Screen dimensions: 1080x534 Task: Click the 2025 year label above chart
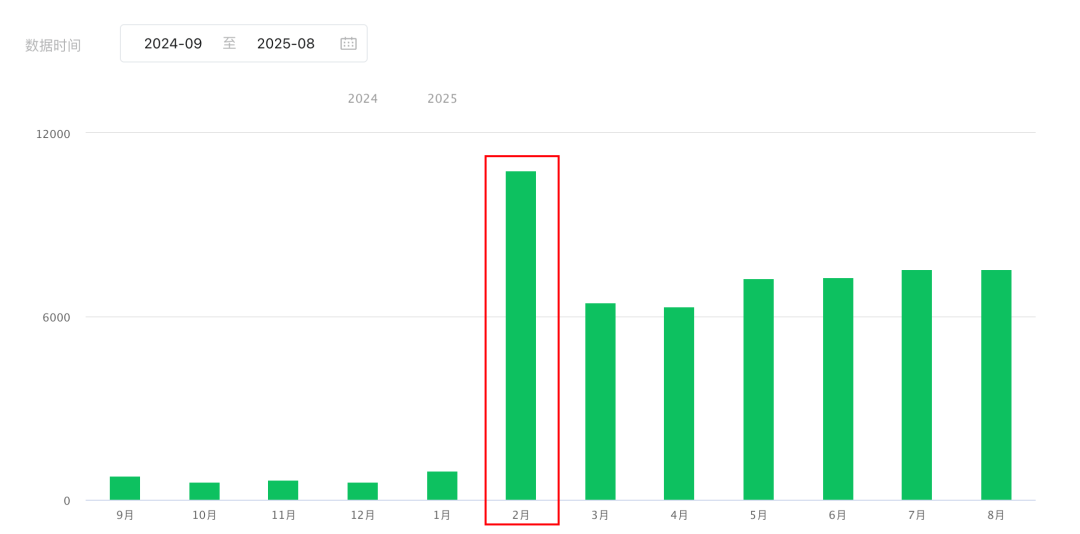442,99
